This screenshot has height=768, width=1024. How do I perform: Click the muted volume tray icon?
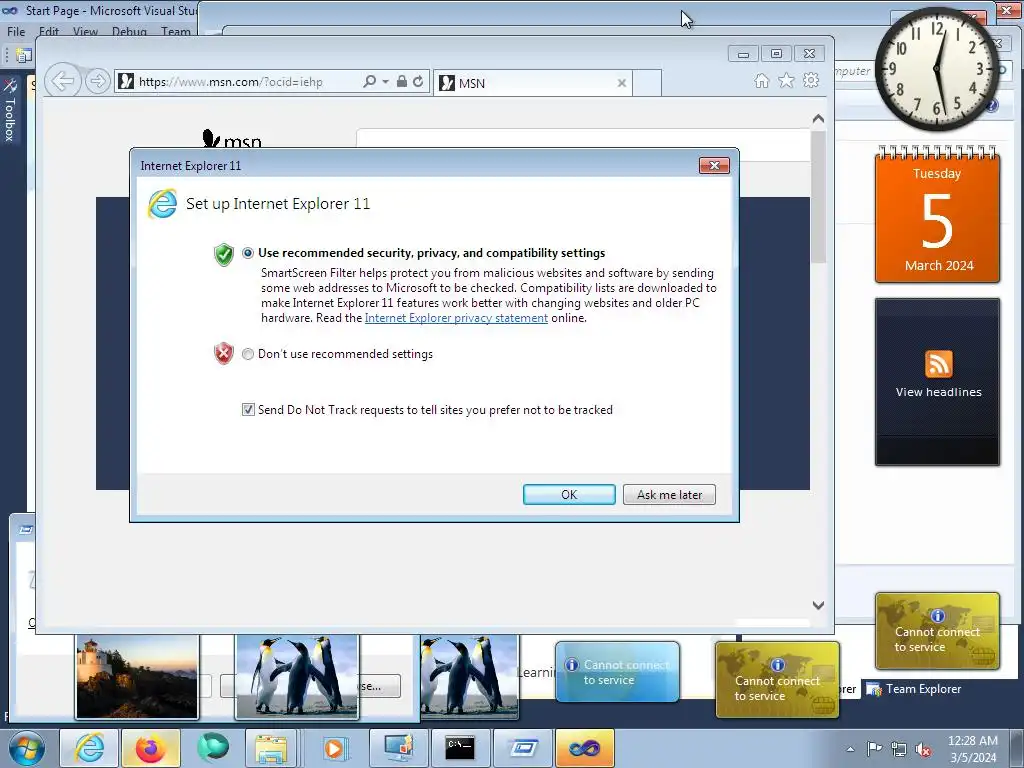point(923,749)
